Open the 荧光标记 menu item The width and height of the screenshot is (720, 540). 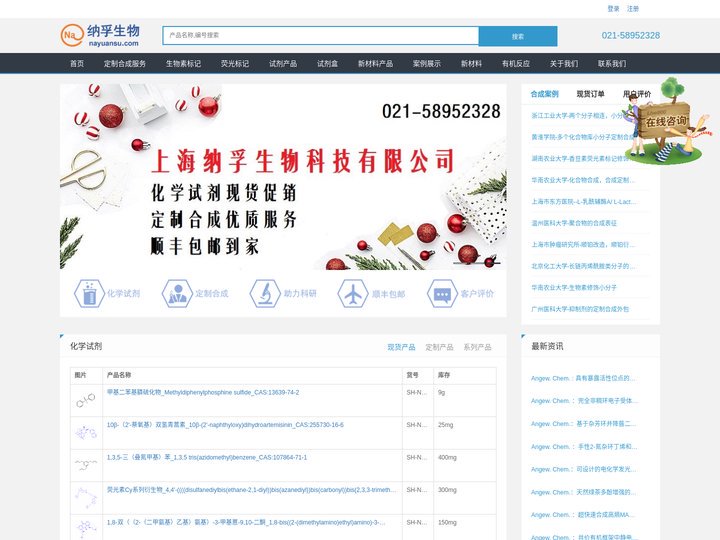[x=235, y=64]
